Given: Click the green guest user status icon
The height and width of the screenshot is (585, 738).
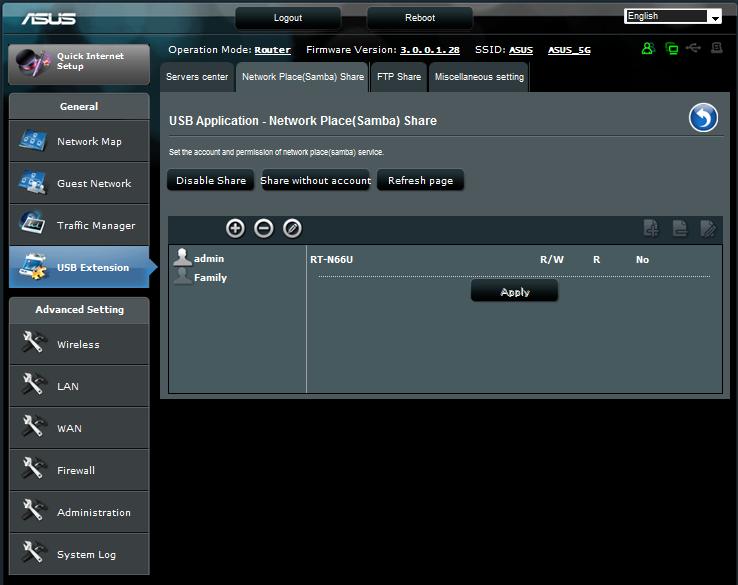Looking at the screenshot, I should [648, 48].
